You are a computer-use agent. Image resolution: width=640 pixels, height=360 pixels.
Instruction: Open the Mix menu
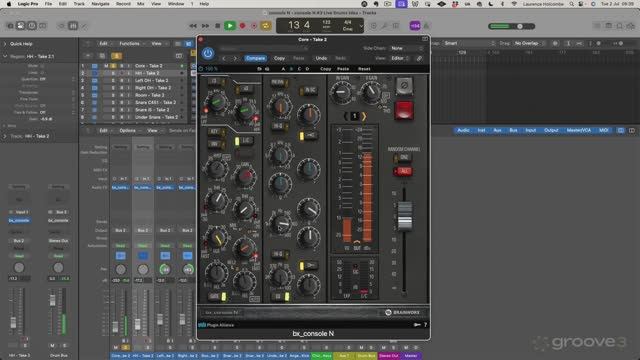[x=140, y=4]
